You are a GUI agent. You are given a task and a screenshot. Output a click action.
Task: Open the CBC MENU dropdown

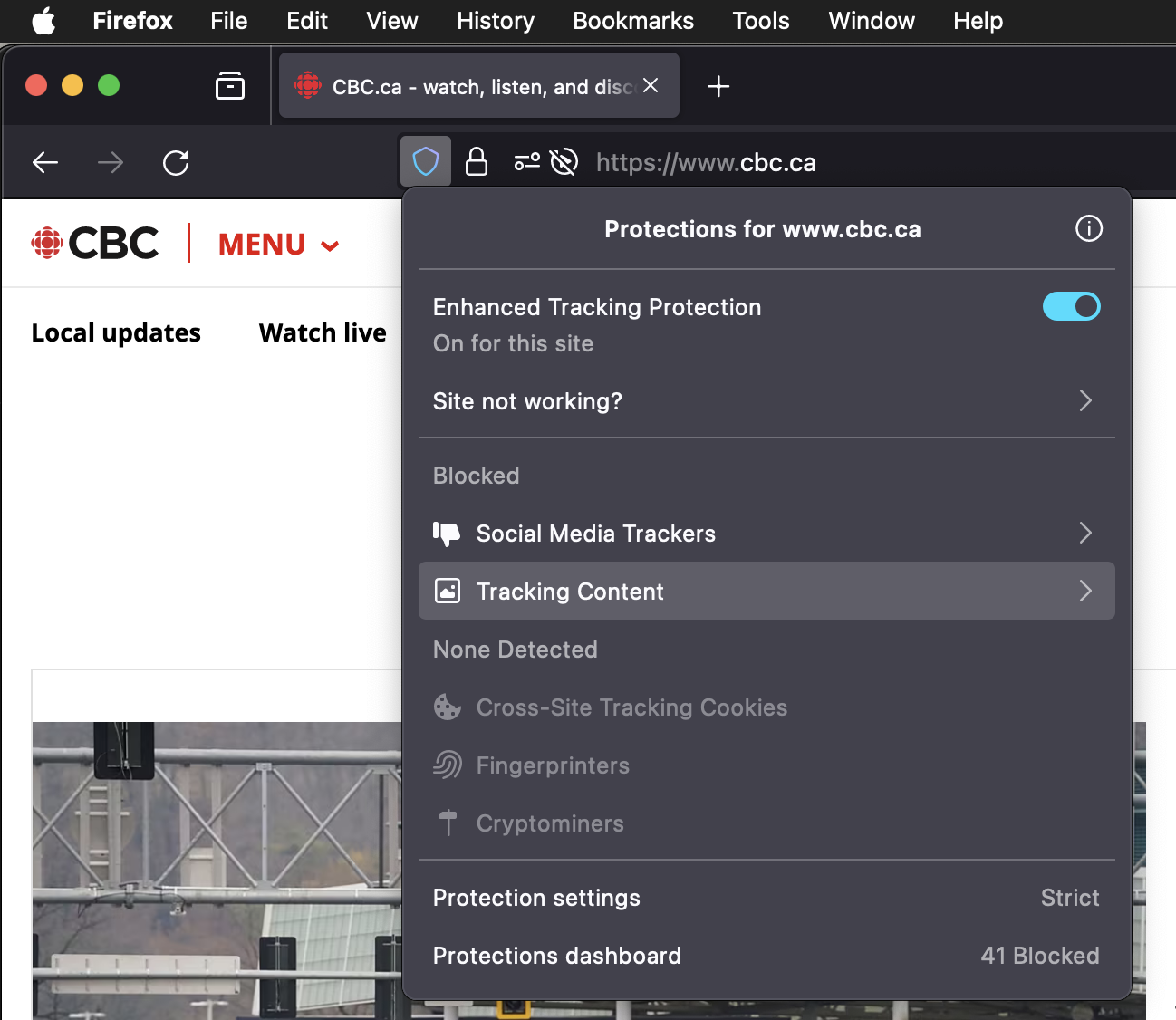pos(278,245)
